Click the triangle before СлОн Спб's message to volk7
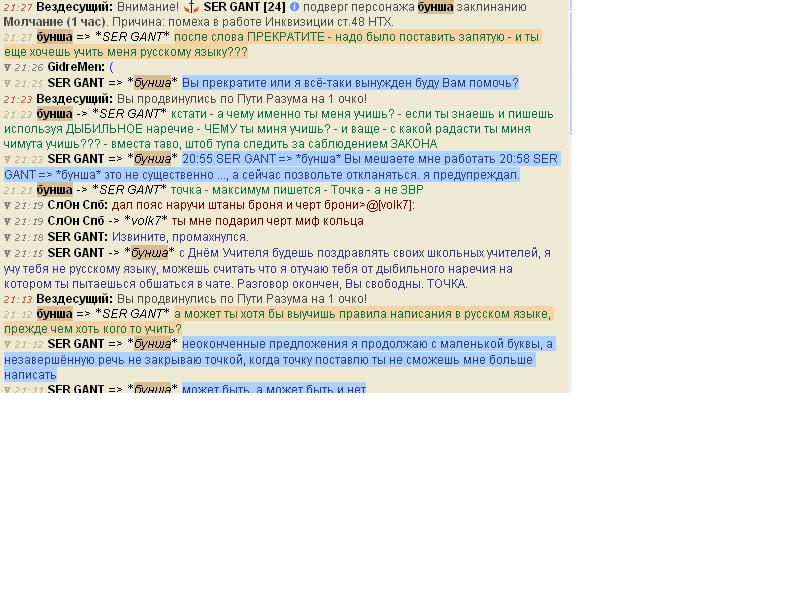 tap(7, 221)
